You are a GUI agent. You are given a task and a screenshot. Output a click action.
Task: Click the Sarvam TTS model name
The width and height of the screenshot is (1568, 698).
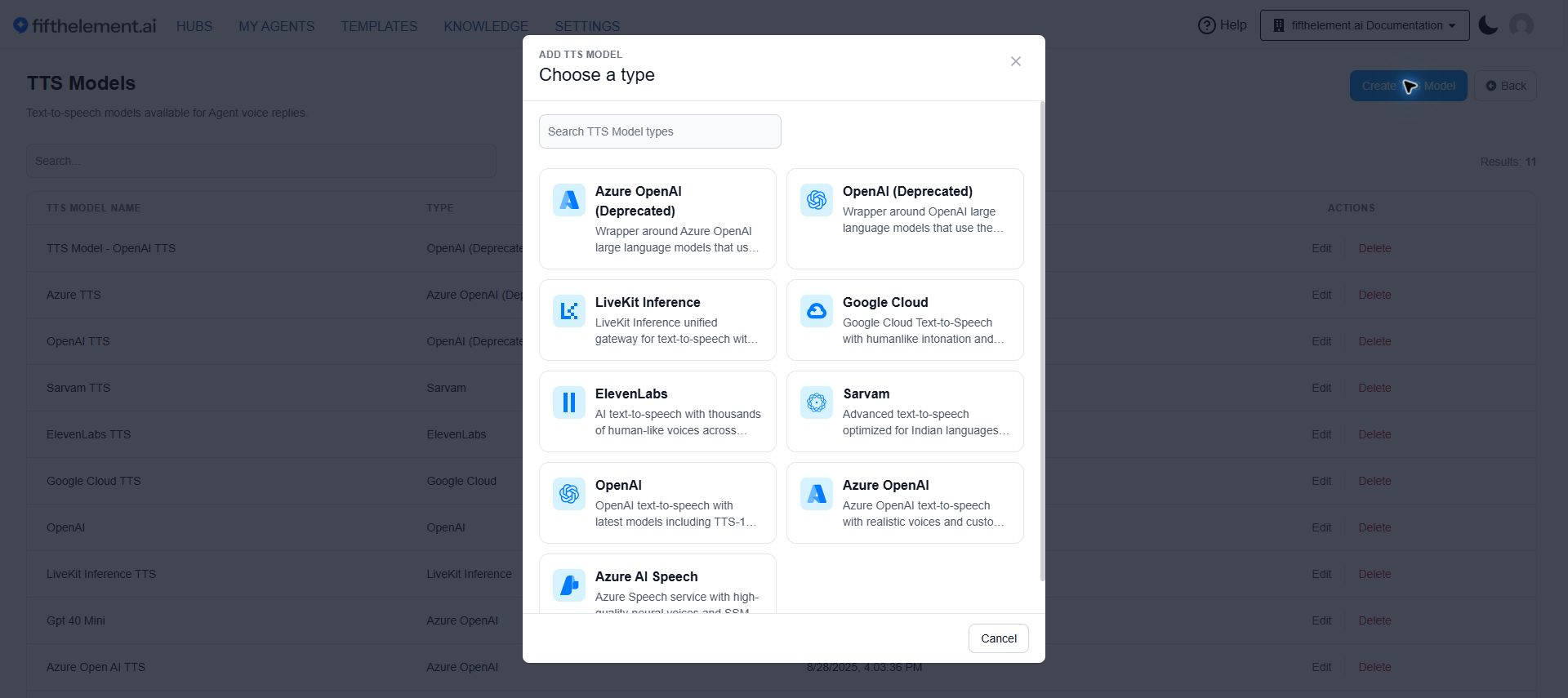pyautogui.click(x=78, y=388)
